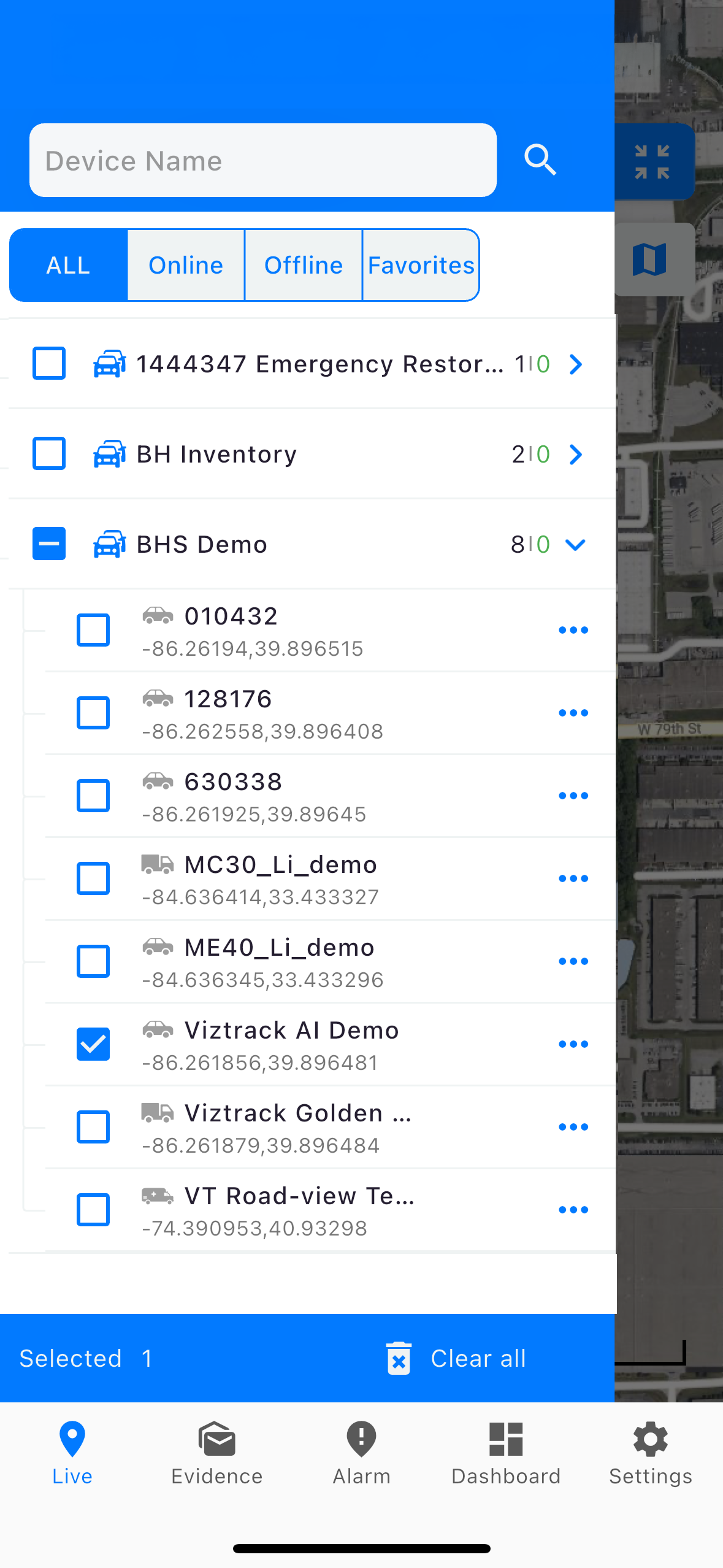
Task: Tap the search magnifier icon
Action: (540, 160)
